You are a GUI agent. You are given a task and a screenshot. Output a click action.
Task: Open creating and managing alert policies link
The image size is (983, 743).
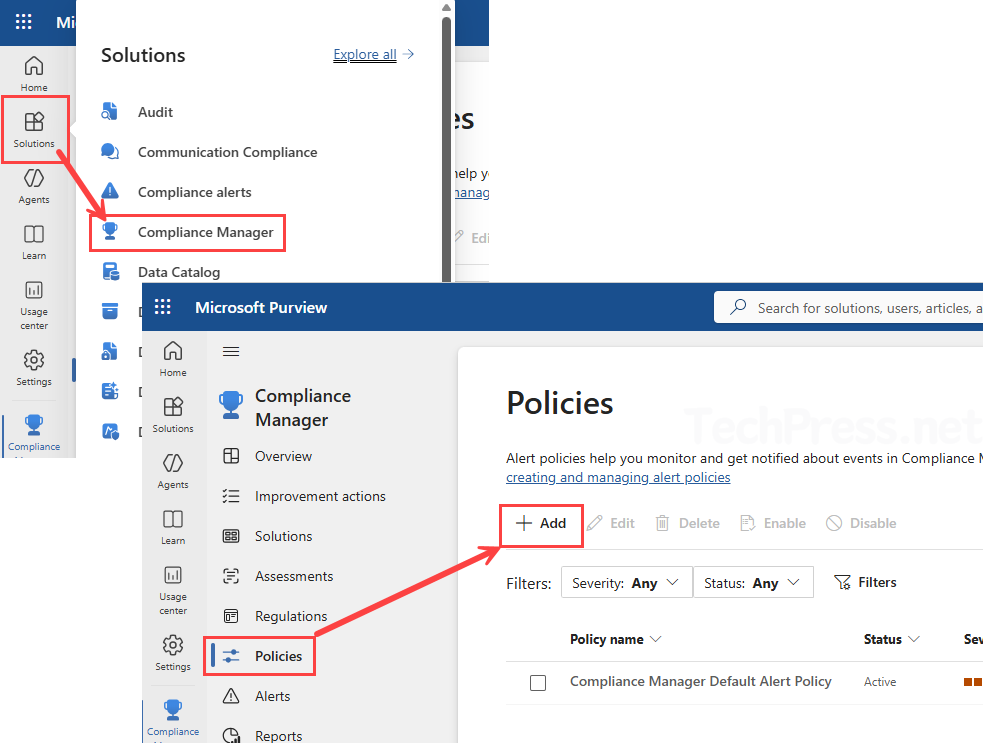pyautogui.click(x=618, y=478)
